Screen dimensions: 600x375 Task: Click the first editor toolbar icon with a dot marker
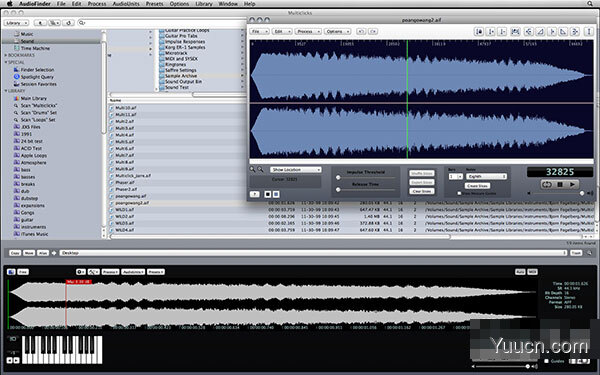[x=479, y=32]
